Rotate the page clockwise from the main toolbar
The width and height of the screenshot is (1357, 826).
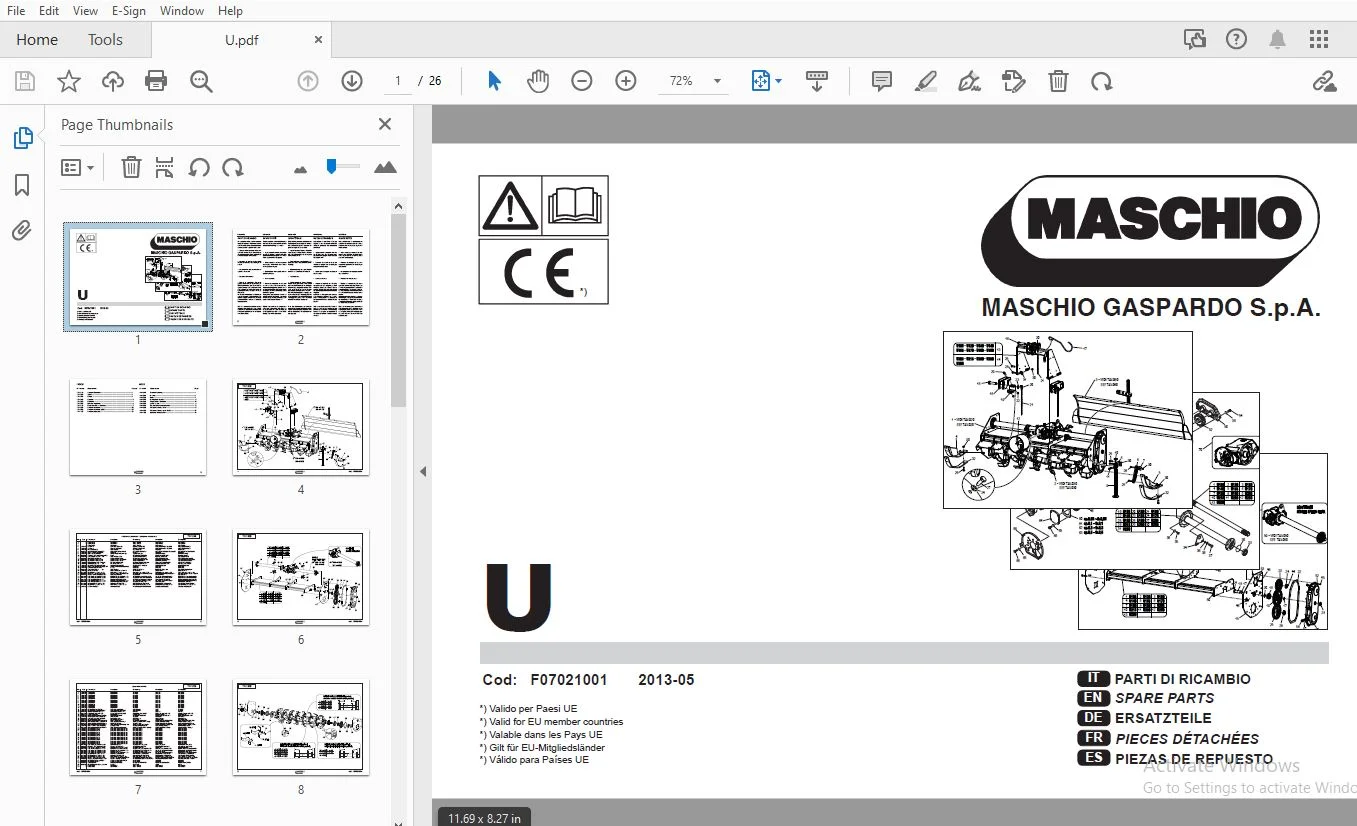coord(1102,81)
